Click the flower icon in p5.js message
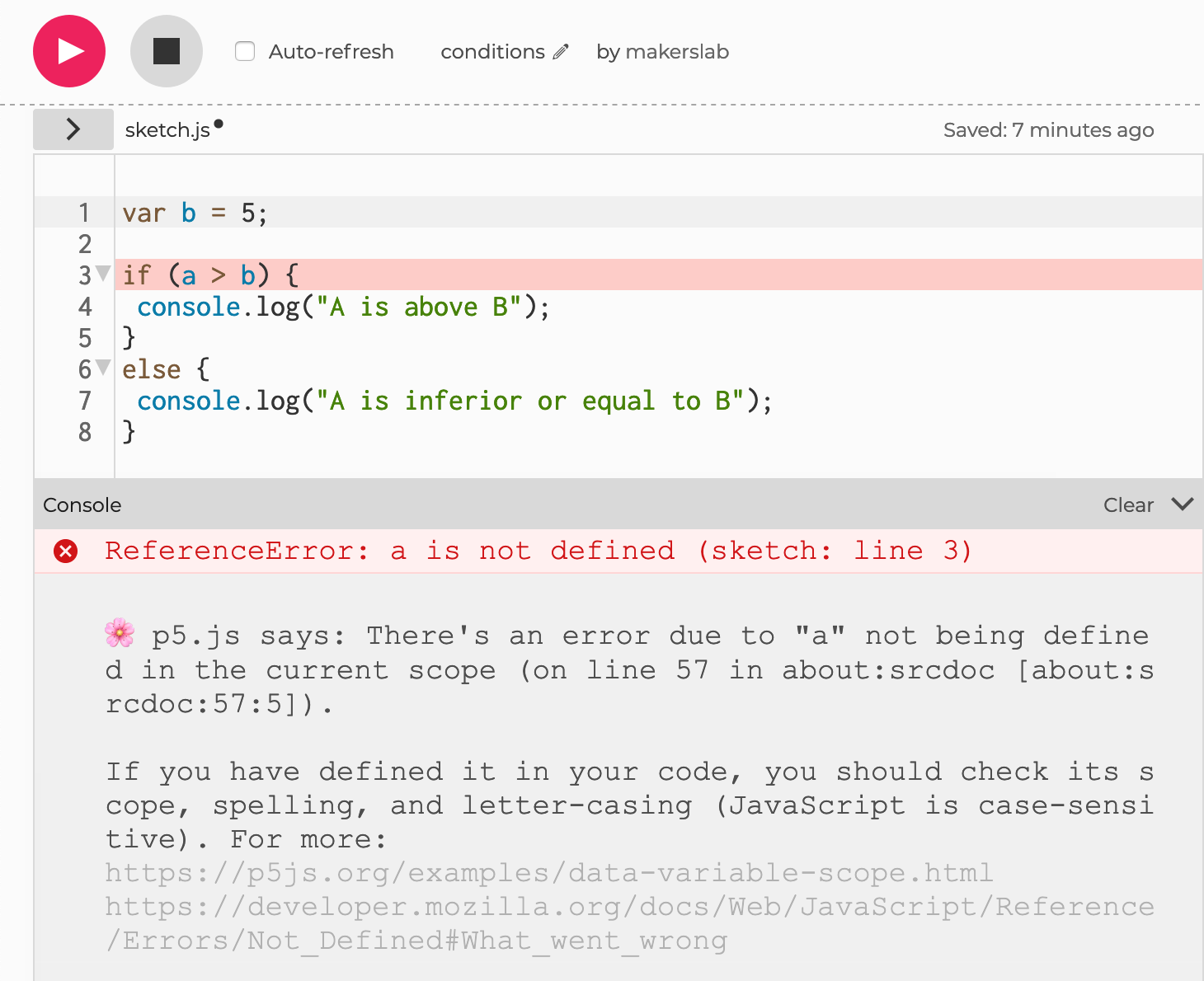Image resolution: width=1204 pixels, height=981 pixels. [x=120, y=633]
